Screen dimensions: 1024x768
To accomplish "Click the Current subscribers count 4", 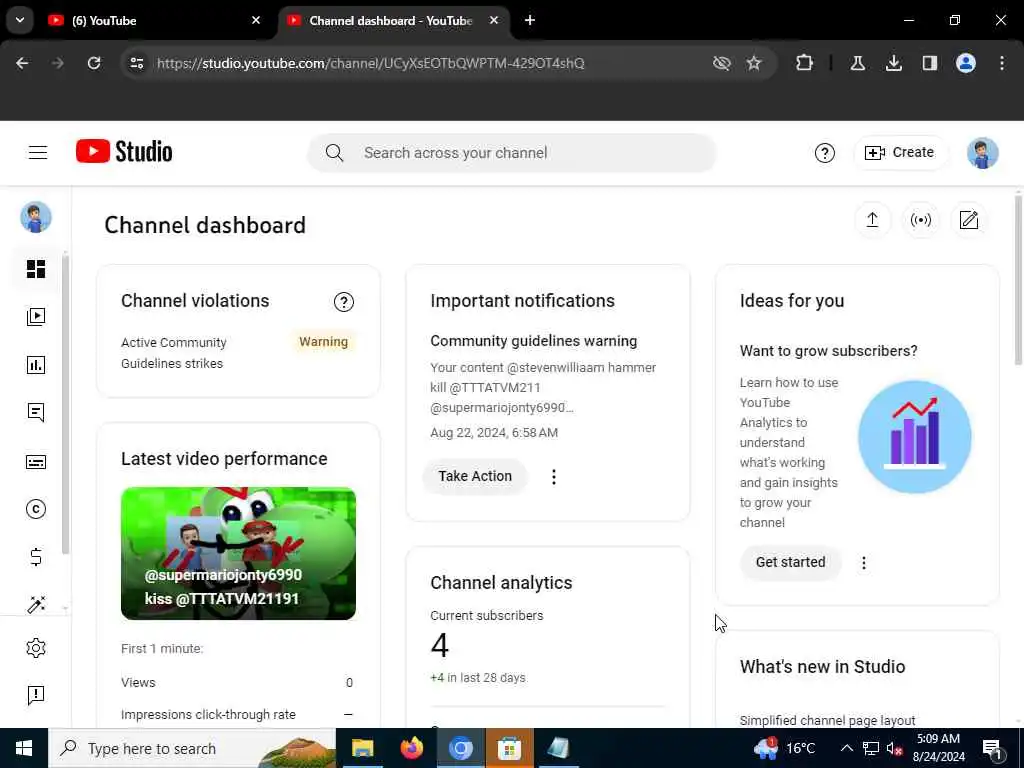I will click(x=440, y=646).
